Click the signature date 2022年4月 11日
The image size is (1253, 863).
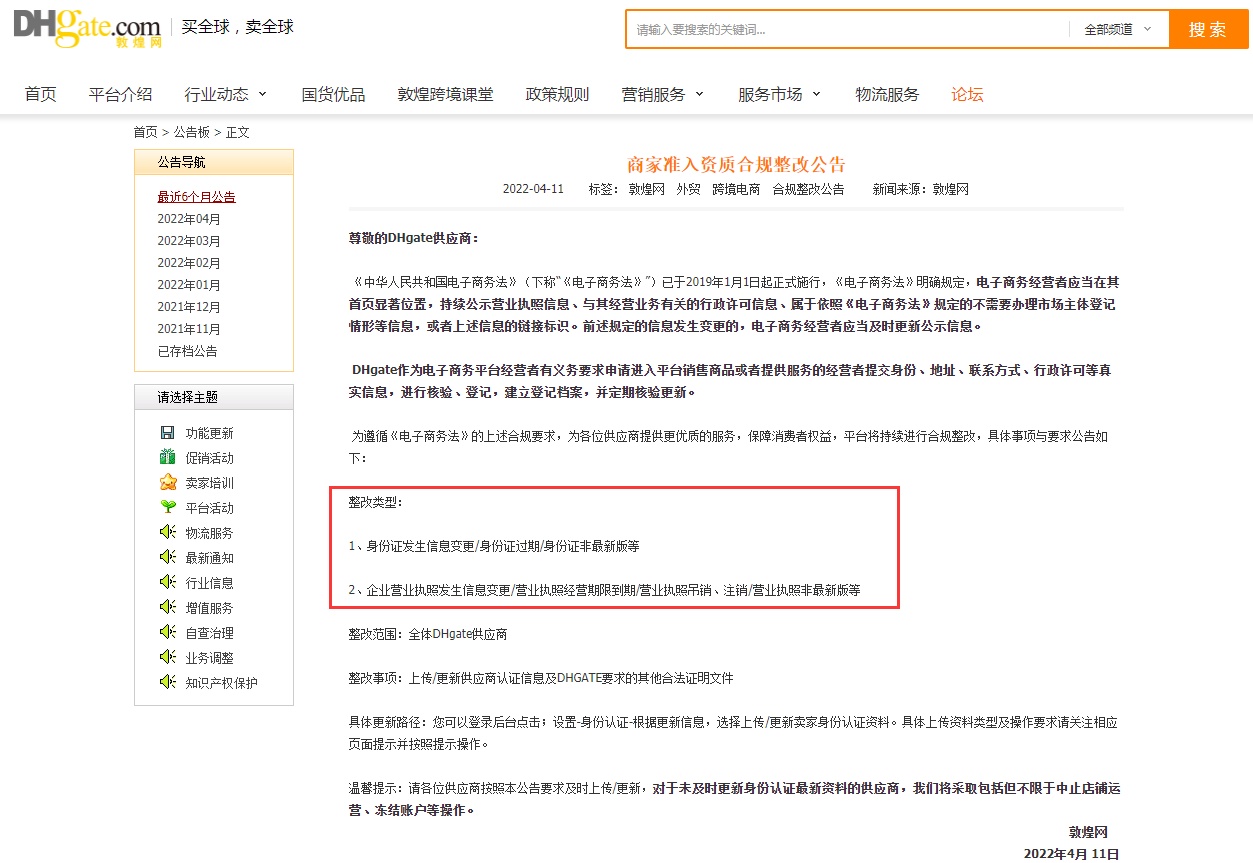(x=1071, y=854)
